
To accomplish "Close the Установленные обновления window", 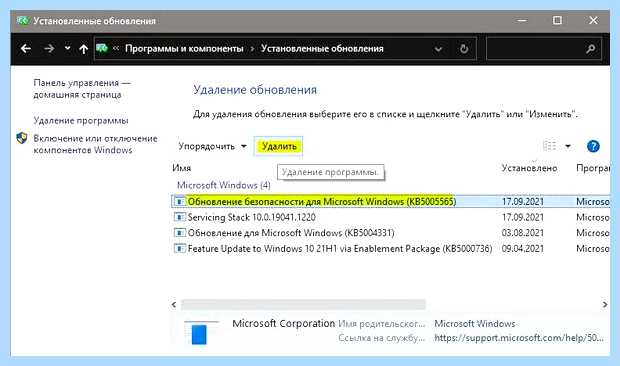I will point(593,20).
